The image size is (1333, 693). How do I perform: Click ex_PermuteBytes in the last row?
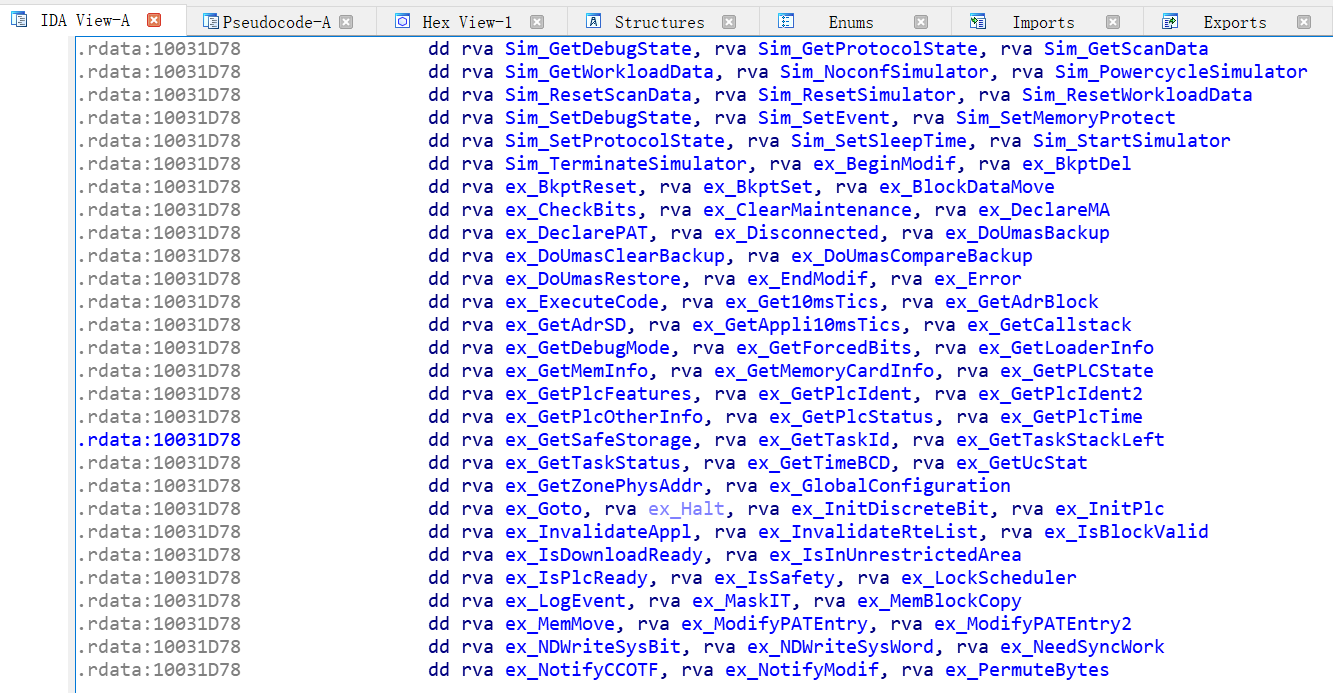click(x=1027, y=670)
